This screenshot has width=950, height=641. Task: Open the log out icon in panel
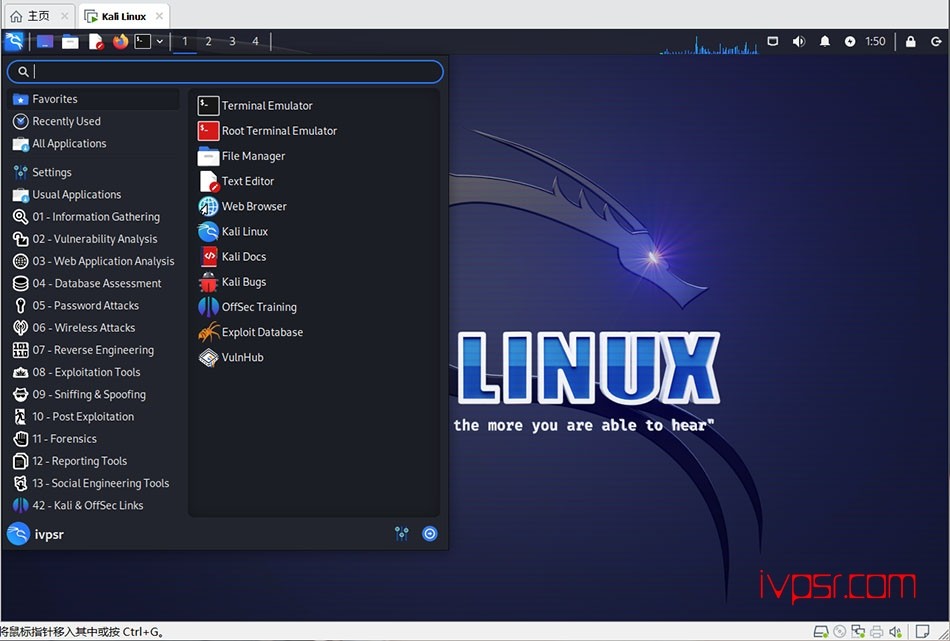click(x=936, y=41)
